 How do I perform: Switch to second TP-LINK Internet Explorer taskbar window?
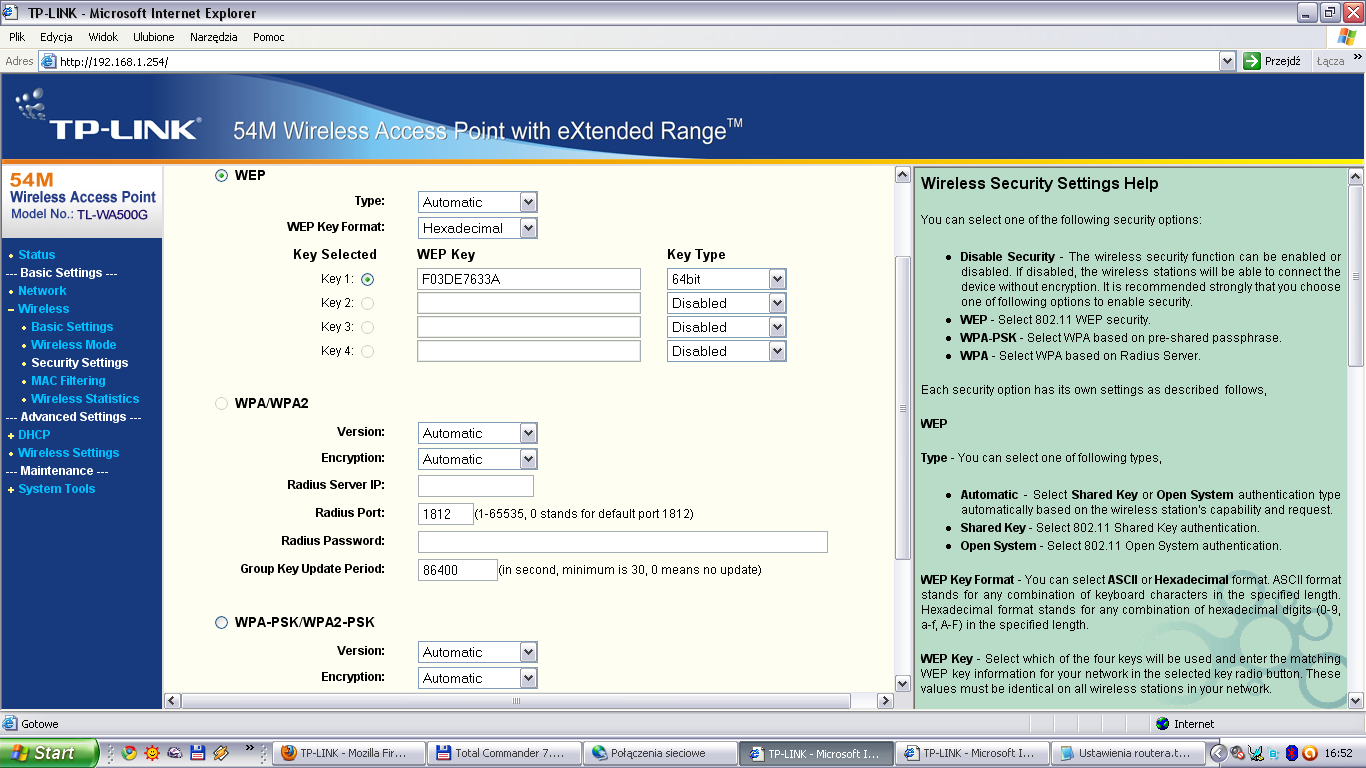tap(970, 753)
